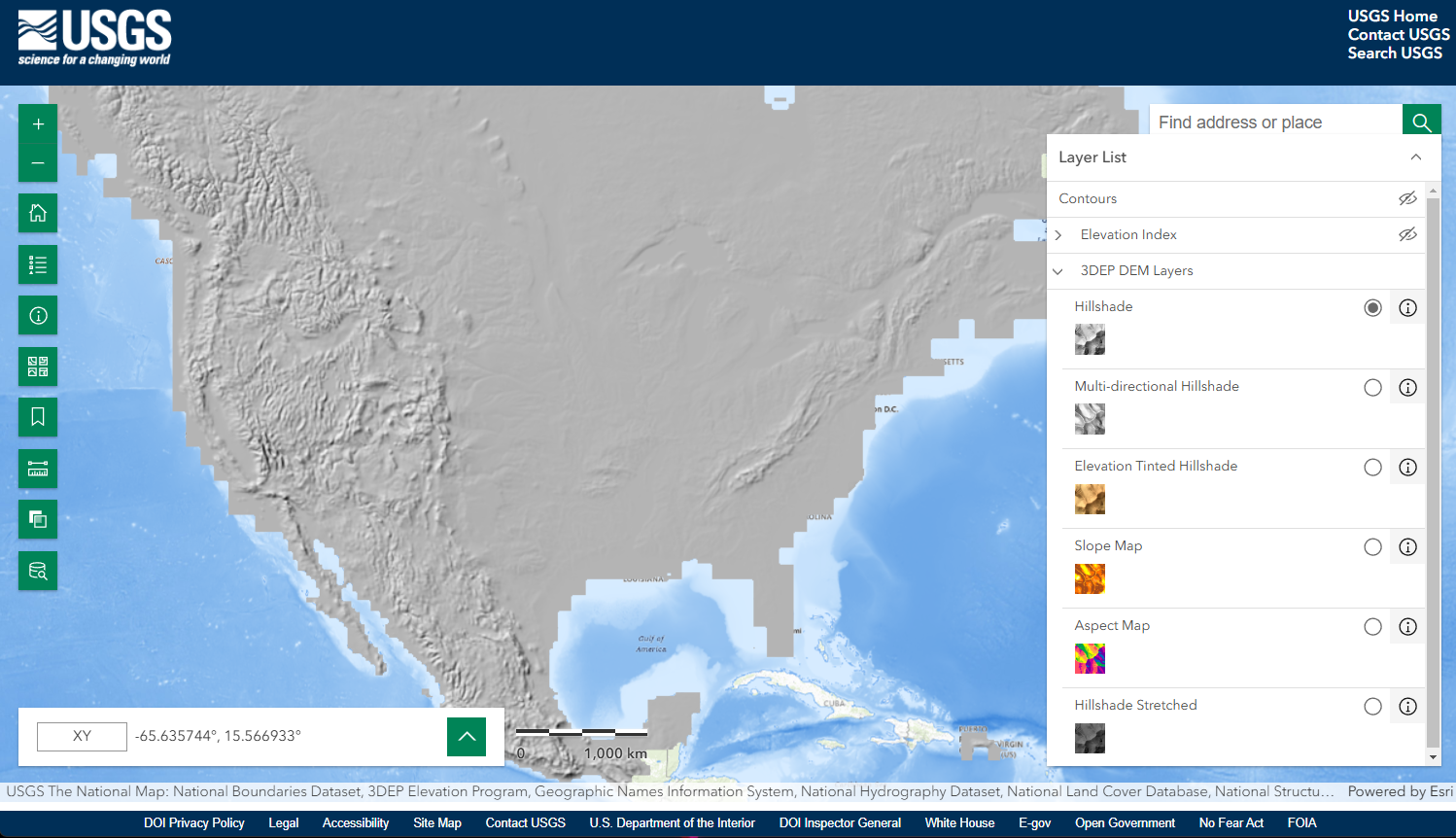Open the DOI Privacy Policy link

click(193, 823)
